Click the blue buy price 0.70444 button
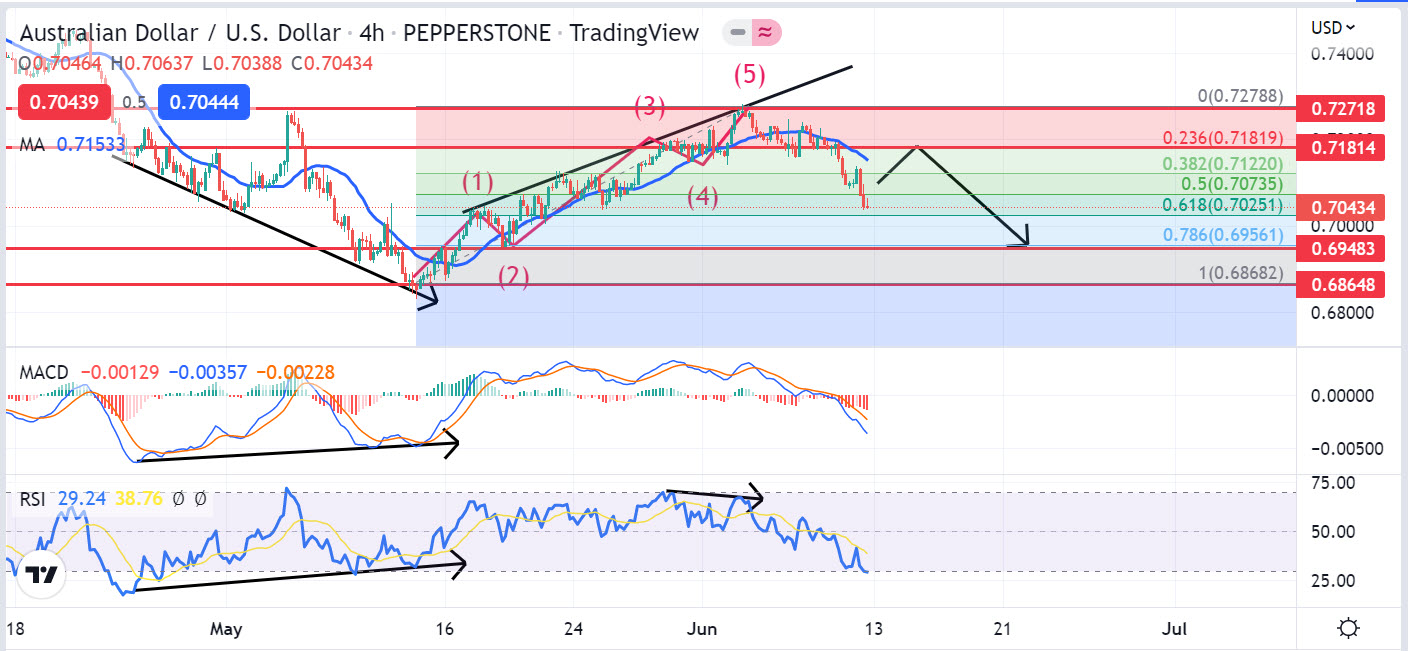The image size is (1408, 651). tap(204, 101)
